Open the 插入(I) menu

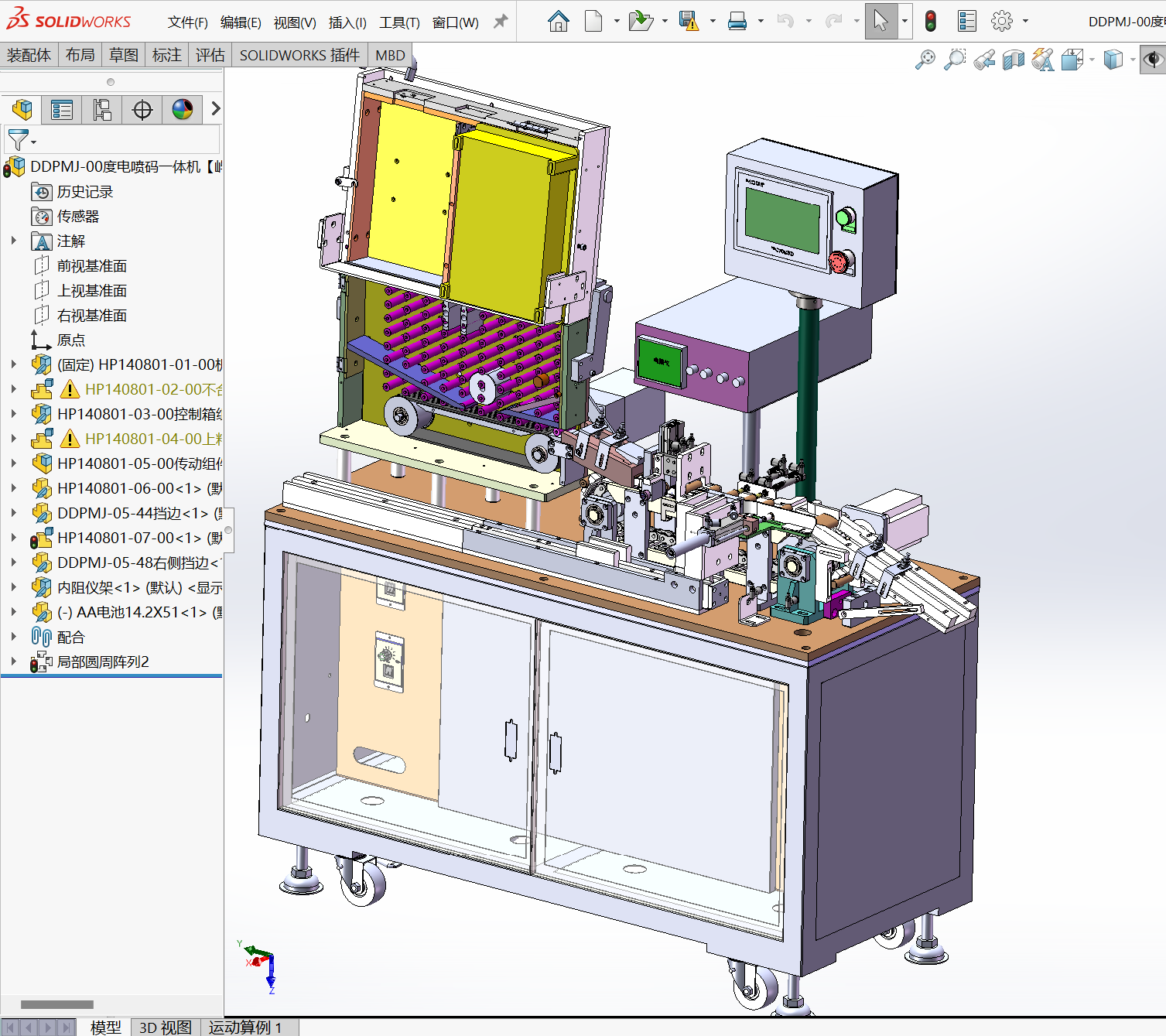pos(347,22)
